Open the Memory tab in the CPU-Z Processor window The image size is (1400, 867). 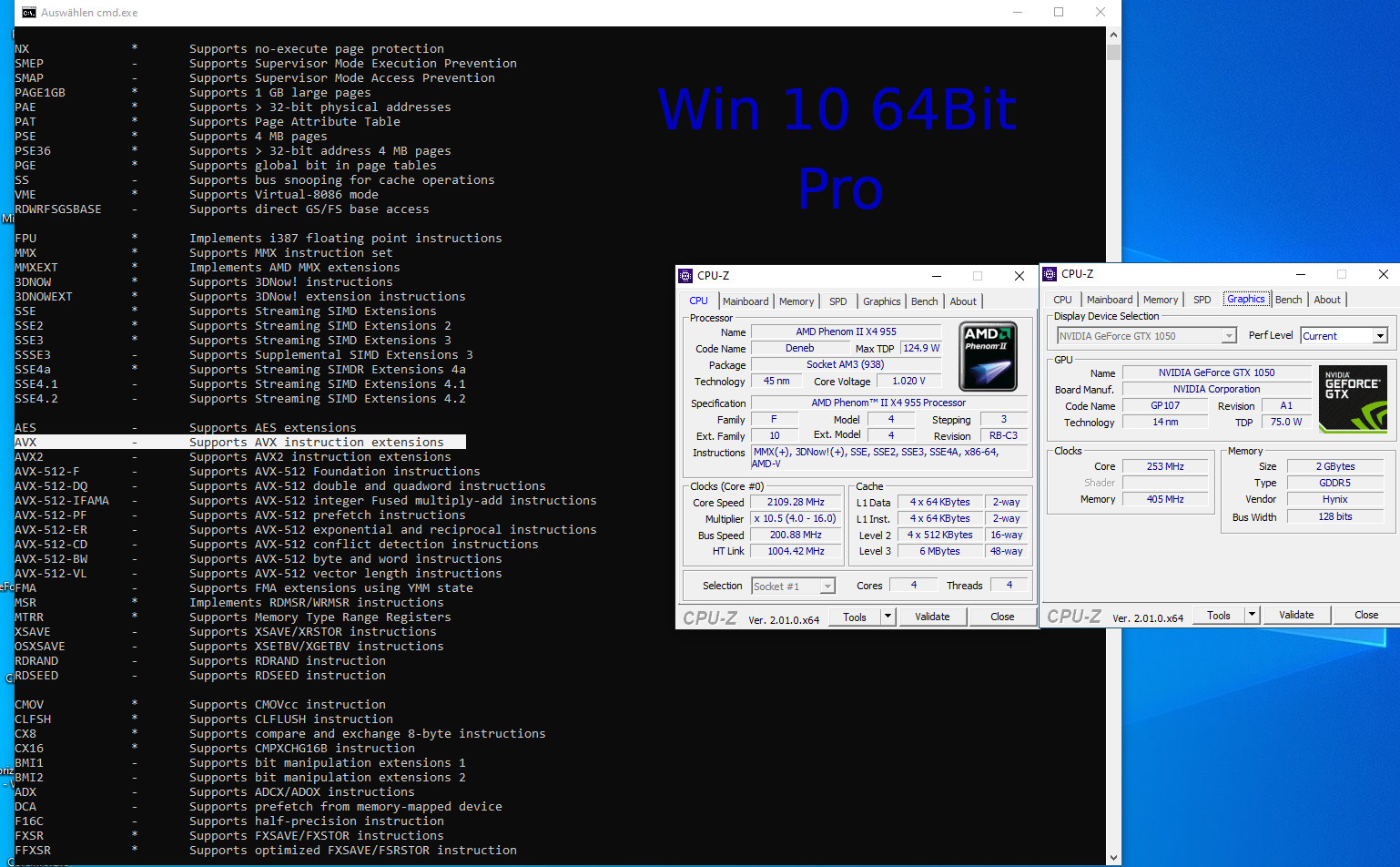[x=796, y=301]
